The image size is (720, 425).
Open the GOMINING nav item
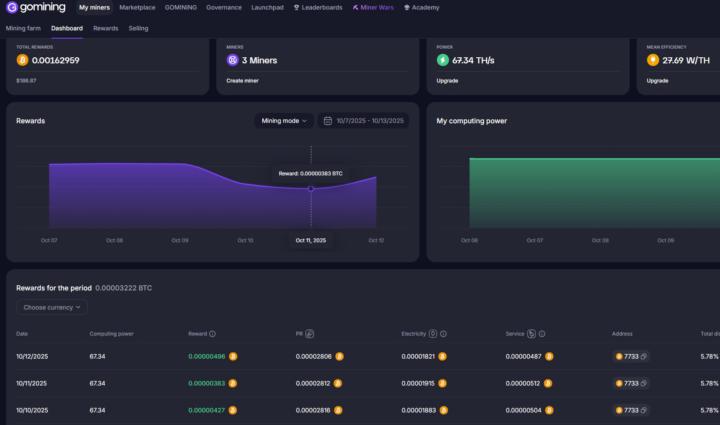181,8
